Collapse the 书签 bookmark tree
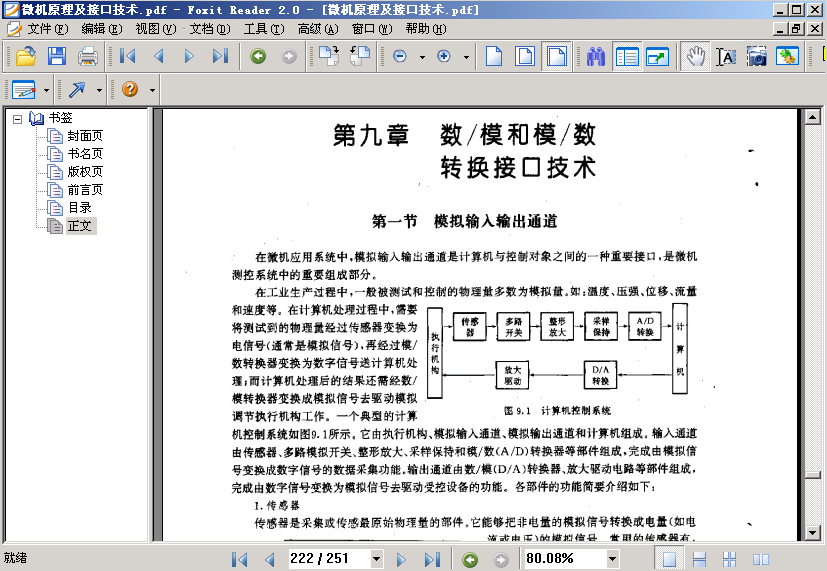Viewport: 827px width, 571px height. coord(17,119)
